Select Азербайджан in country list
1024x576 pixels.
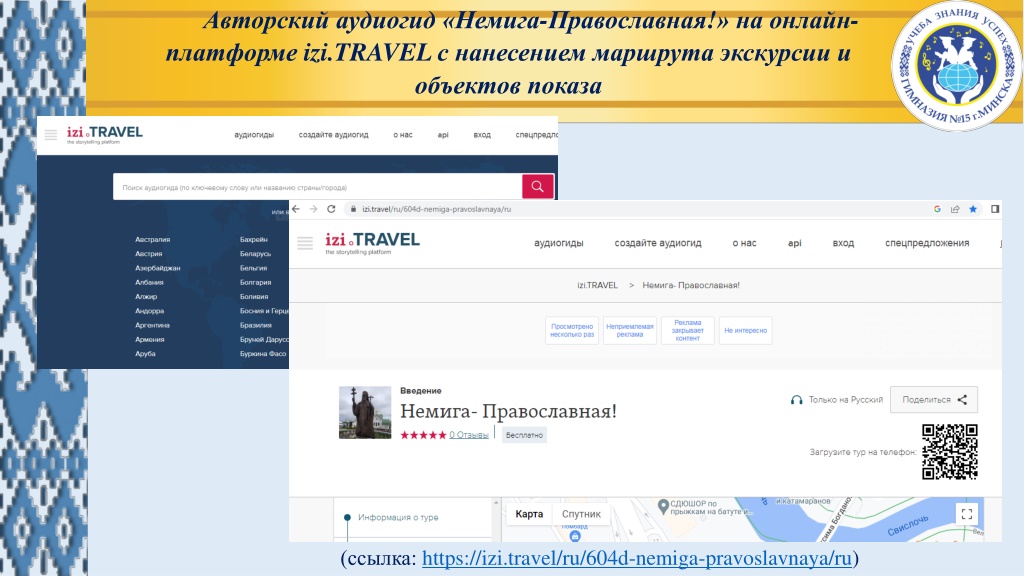[x=157, y=268]
